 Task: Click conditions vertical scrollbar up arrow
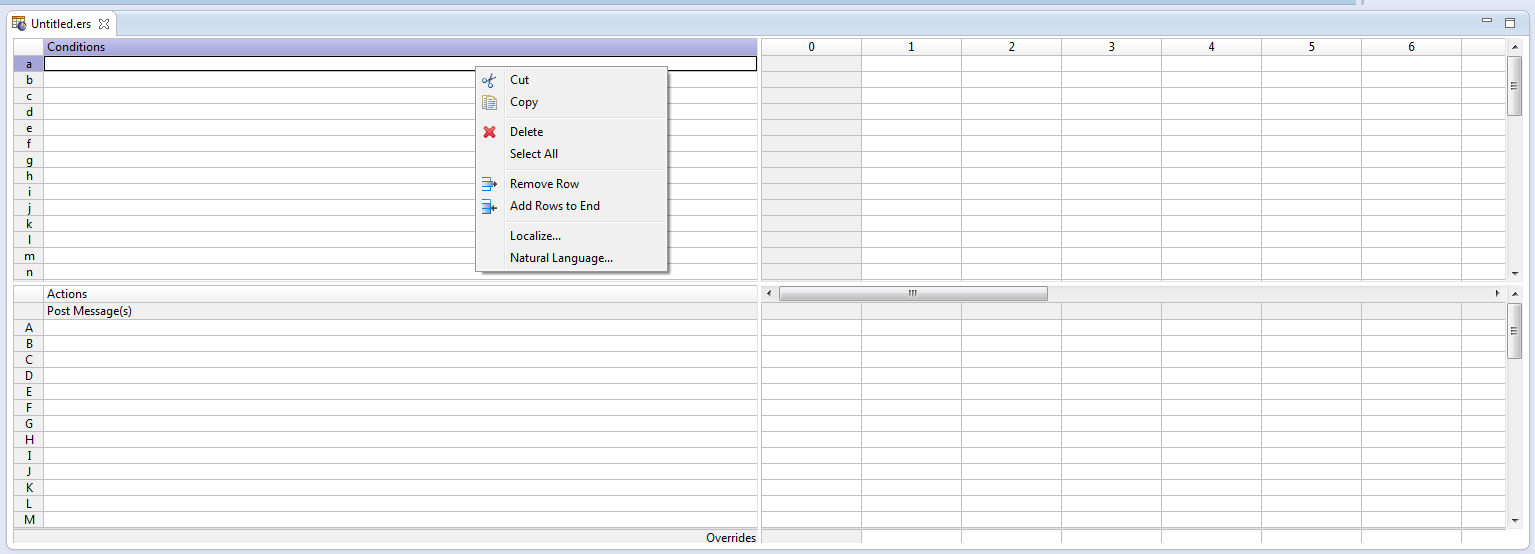[x=1514, y=47]
